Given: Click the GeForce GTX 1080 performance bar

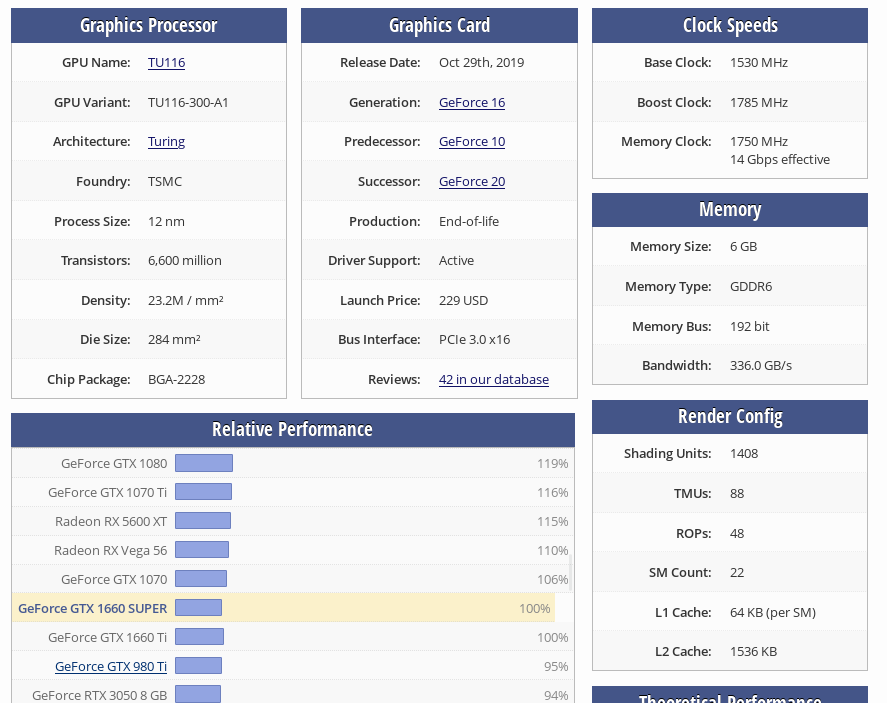Looking at the screenshot, I should (204, 463).
